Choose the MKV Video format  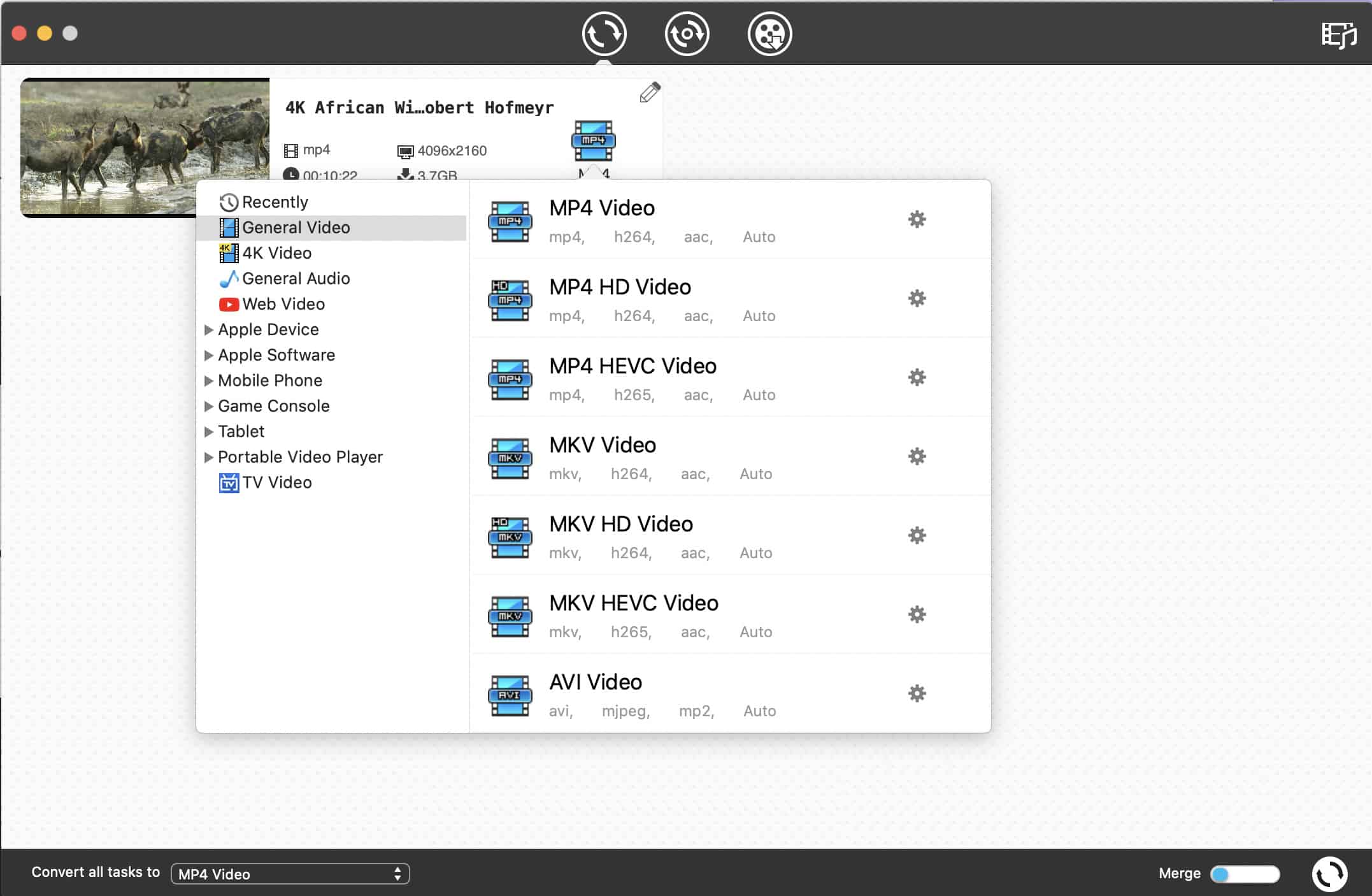point(602,445)
